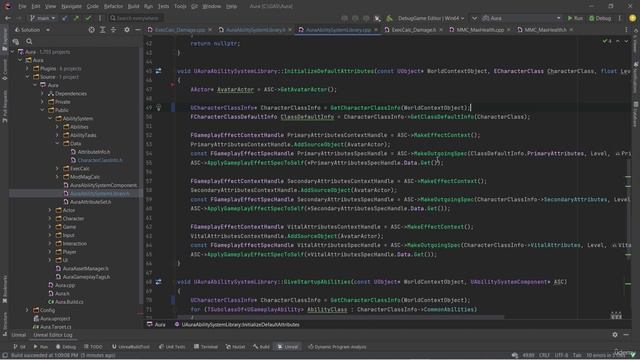Viewport: 640px width, 360px height.
Task: Open the toolbar more-actions kebab menu
Action: [x=620, y=18]
